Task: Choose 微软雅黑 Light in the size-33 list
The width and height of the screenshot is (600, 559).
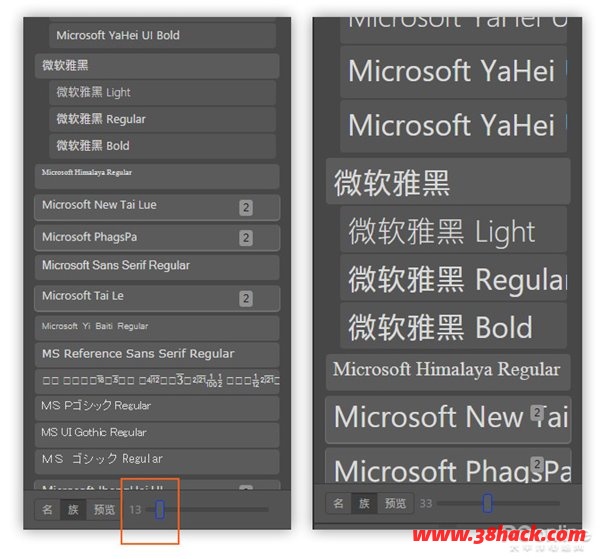Action: point(453,230)
